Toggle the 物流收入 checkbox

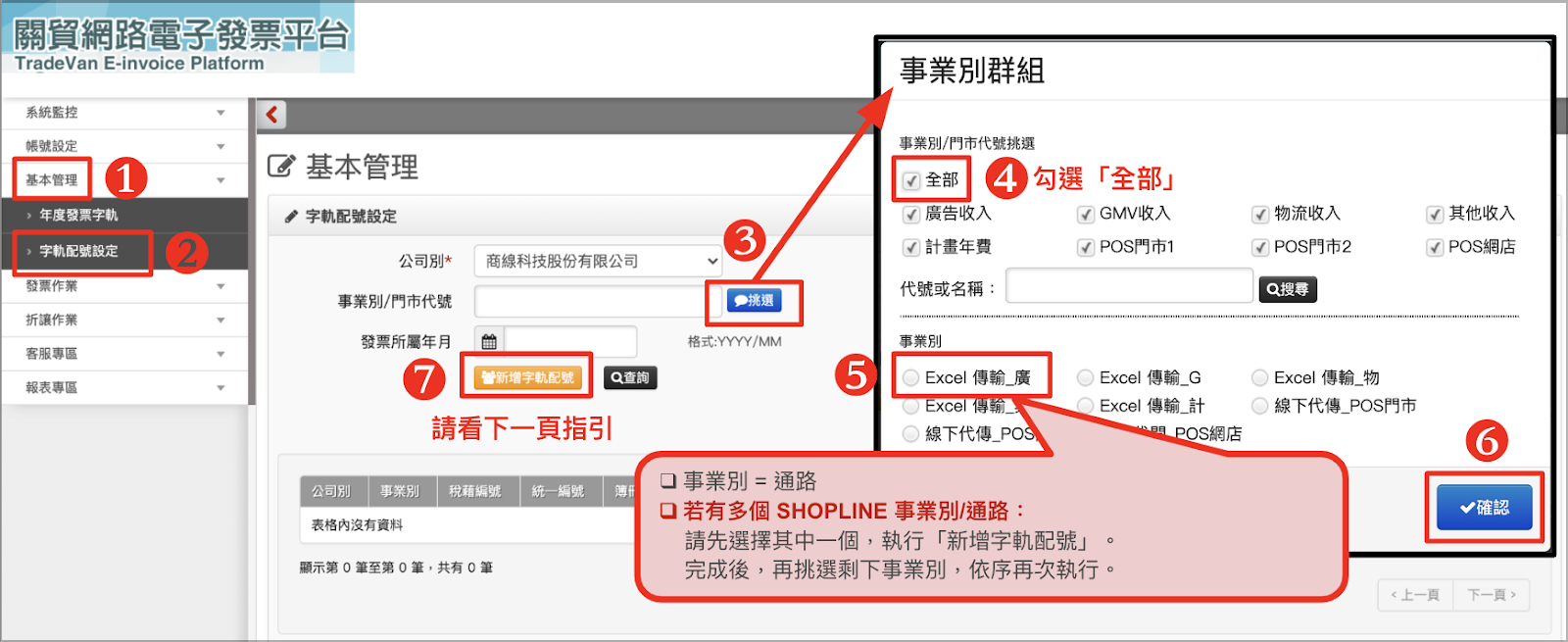pos(1260,214)
